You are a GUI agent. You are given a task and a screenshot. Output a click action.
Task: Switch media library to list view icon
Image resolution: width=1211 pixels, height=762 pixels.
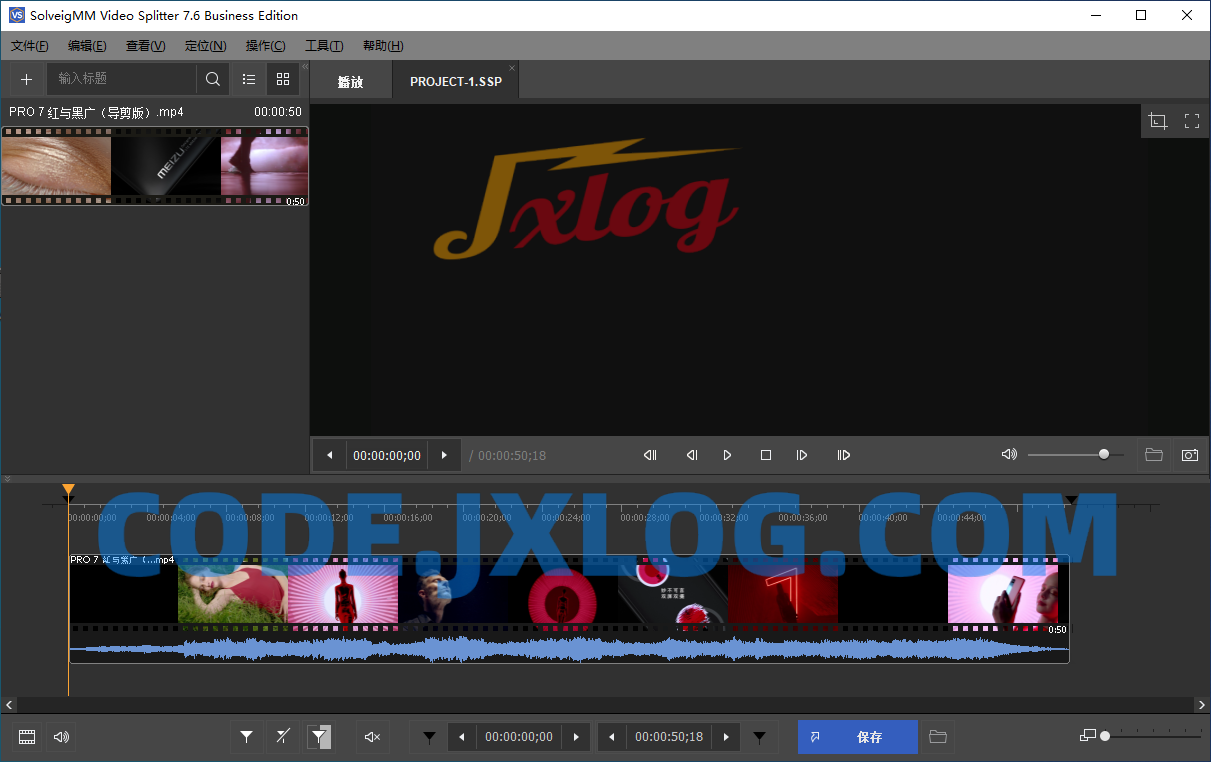tap(248, 79)
